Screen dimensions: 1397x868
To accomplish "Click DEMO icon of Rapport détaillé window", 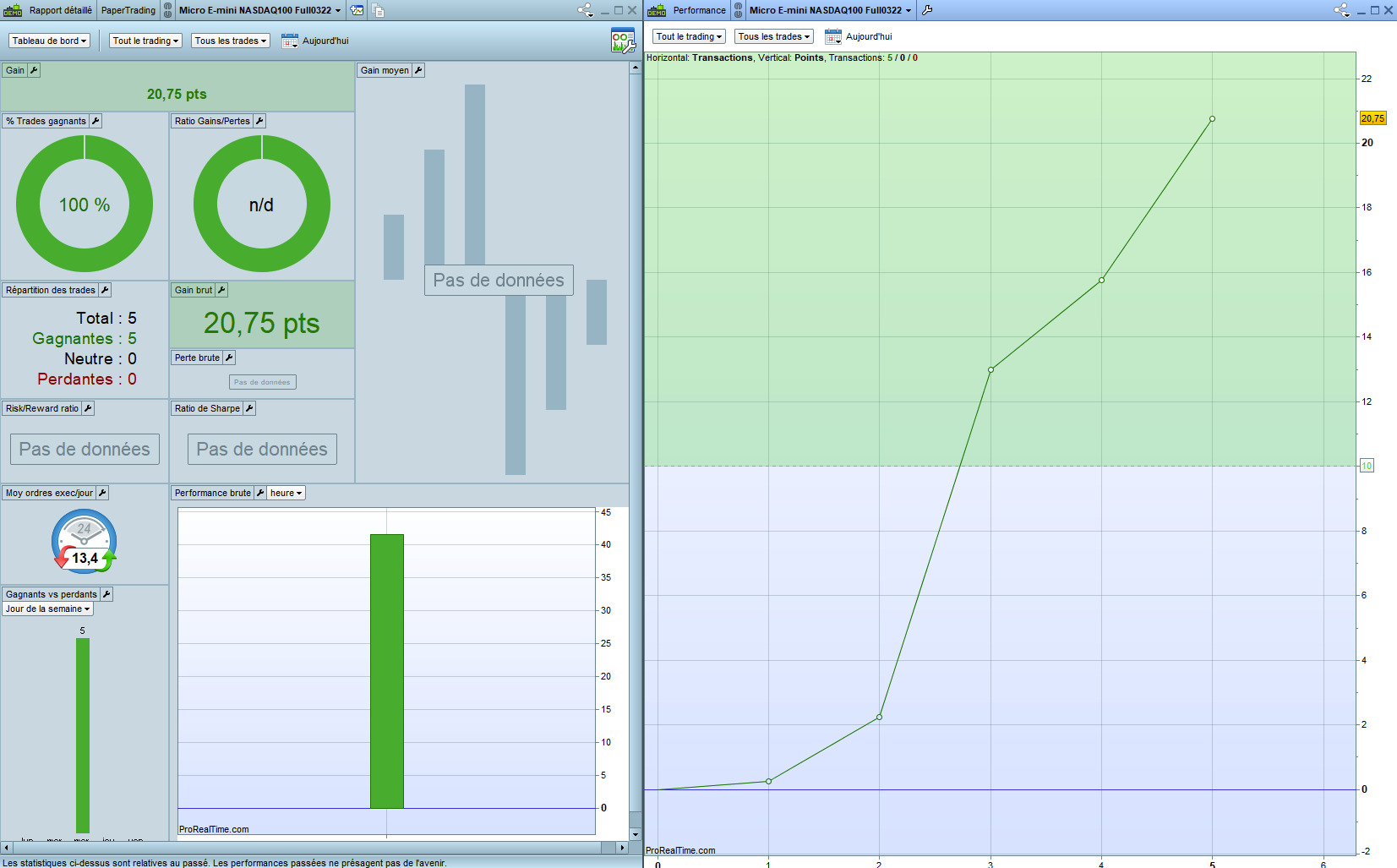I will click(x=13, y=10).
